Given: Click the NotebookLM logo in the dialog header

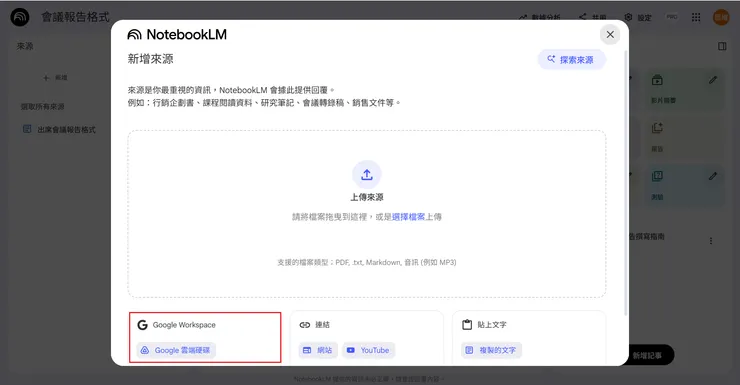Looking at the screenshot, I should pos(177,34).
